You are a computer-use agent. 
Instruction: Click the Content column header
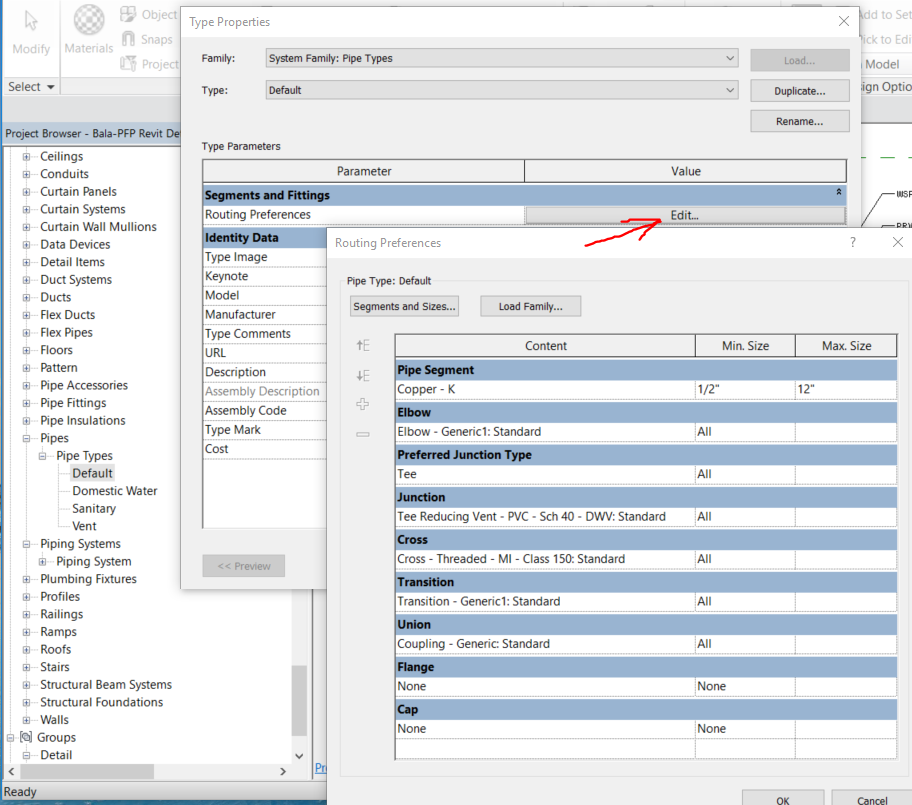(x=546, y=345)
